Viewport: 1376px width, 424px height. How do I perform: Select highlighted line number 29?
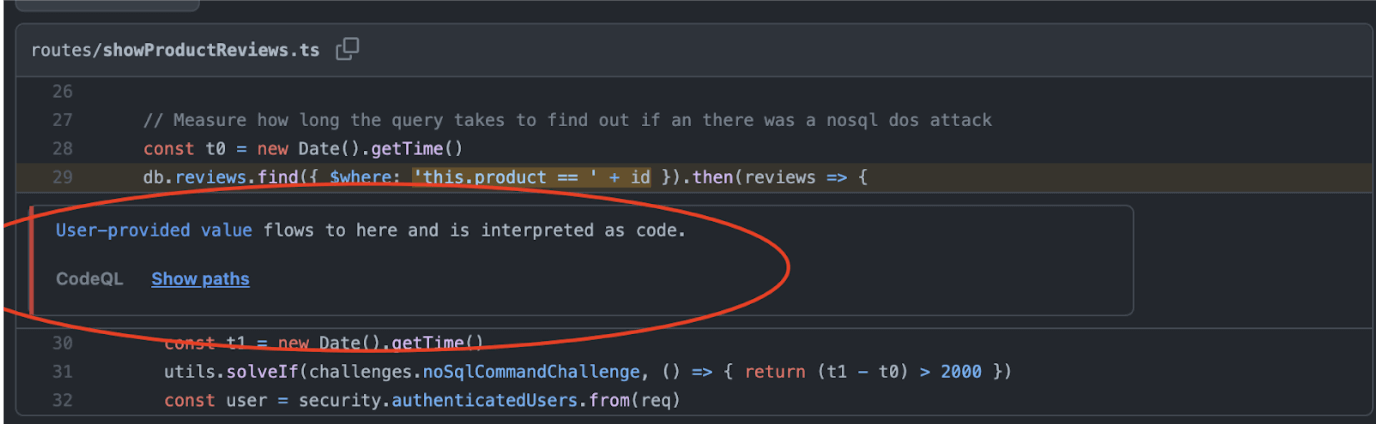click(62, 177)
